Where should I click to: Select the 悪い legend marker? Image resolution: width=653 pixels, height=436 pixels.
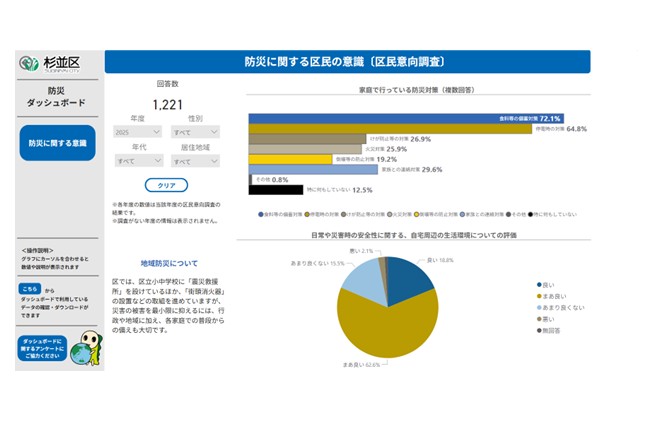tap(538, 319)
